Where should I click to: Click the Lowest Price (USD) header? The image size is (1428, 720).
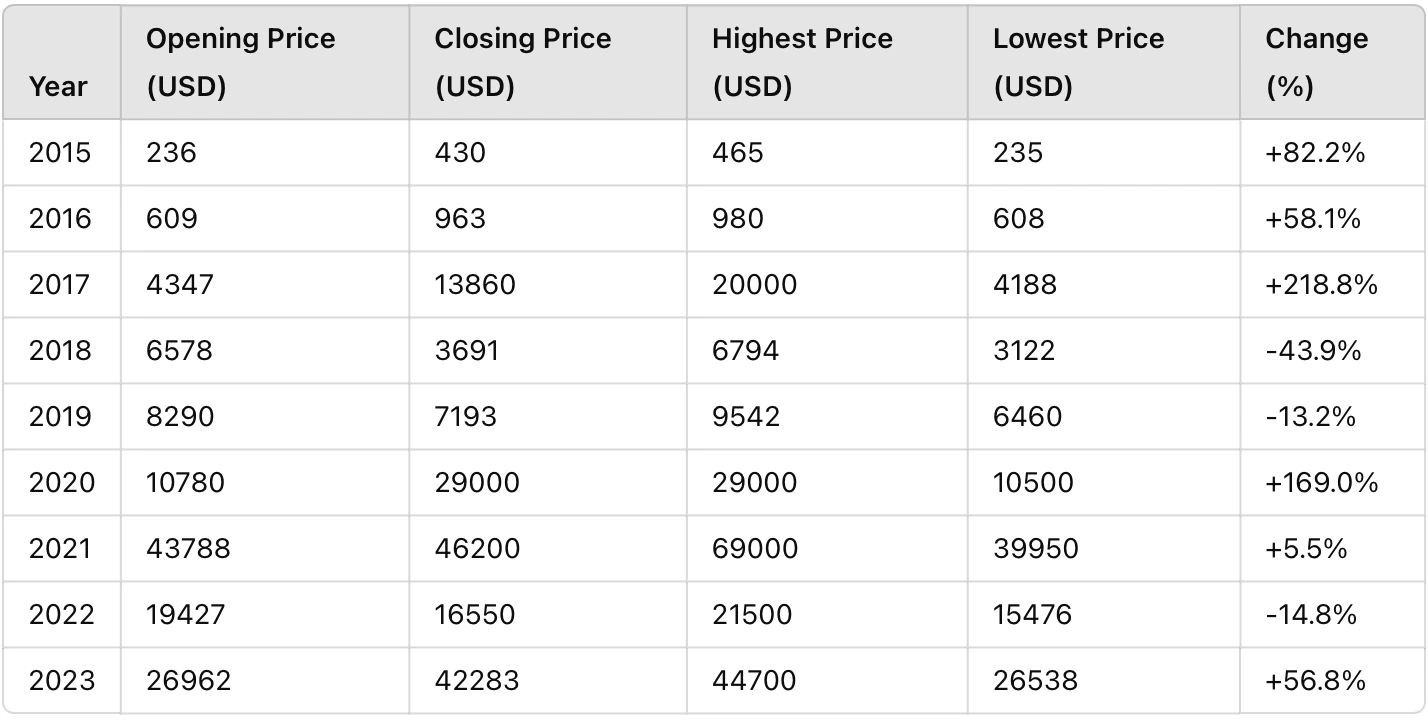[1079, 62]
